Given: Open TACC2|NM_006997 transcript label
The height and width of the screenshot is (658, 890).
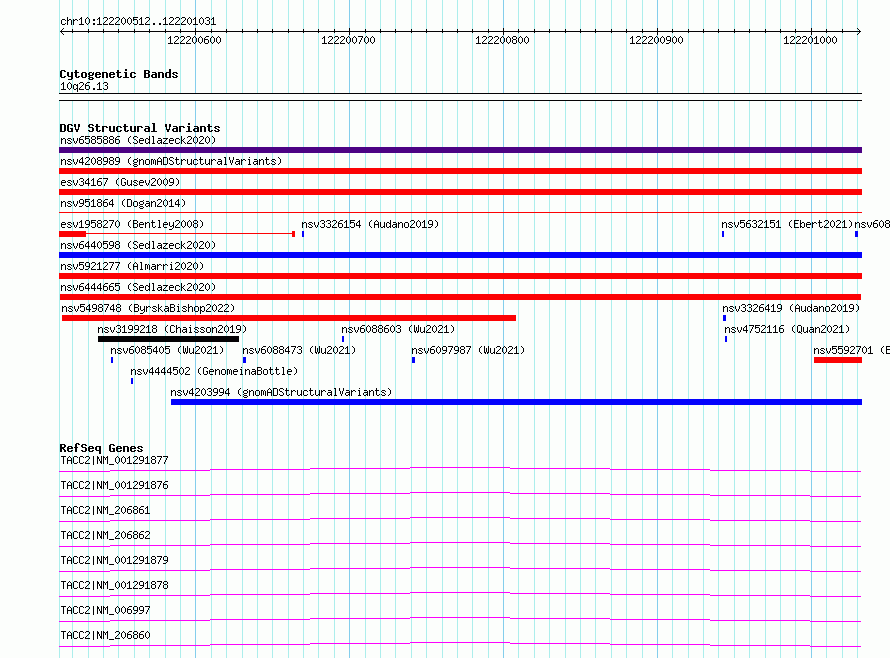Looking at the screenshot, I should coord(105,610).
